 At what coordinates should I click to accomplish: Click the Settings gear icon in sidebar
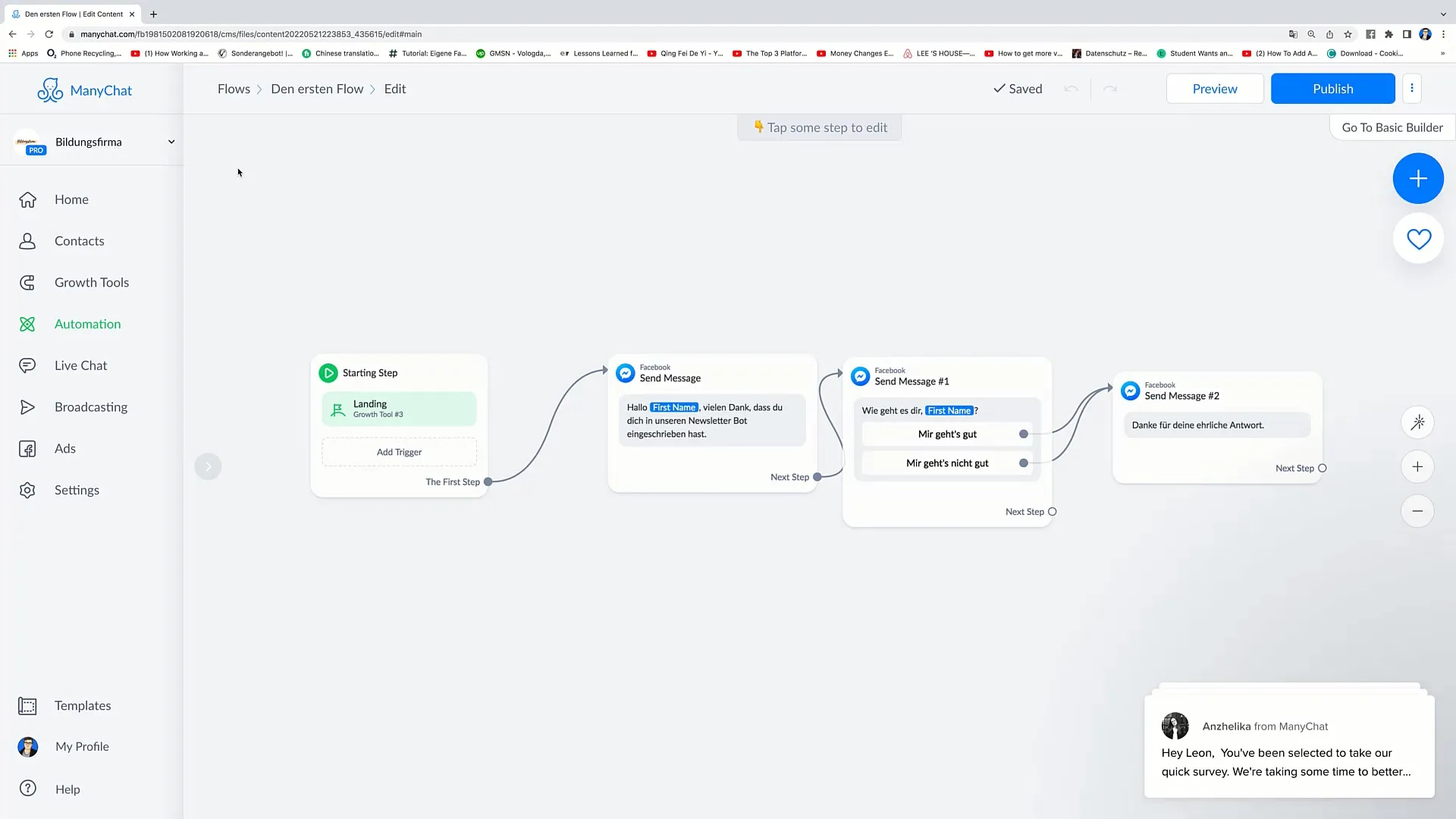(x=27, y=491)
